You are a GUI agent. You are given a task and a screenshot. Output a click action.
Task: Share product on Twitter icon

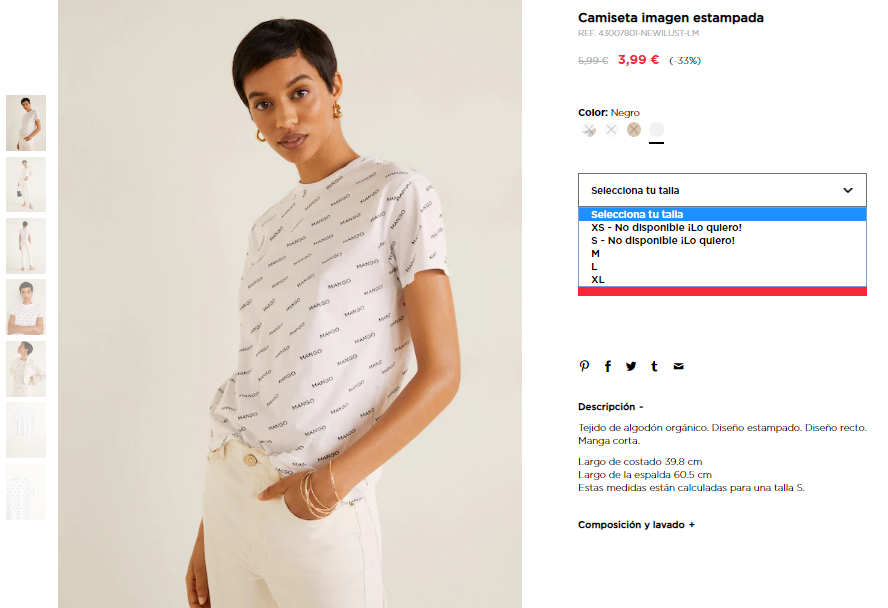click(x=631, y=366)
